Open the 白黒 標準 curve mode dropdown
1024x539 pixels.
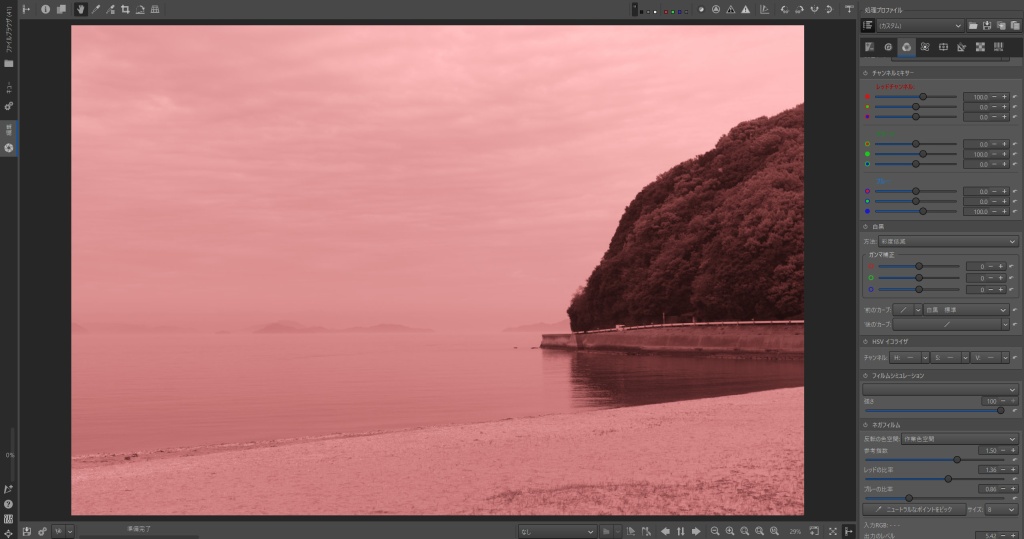[x=967, y=310]
